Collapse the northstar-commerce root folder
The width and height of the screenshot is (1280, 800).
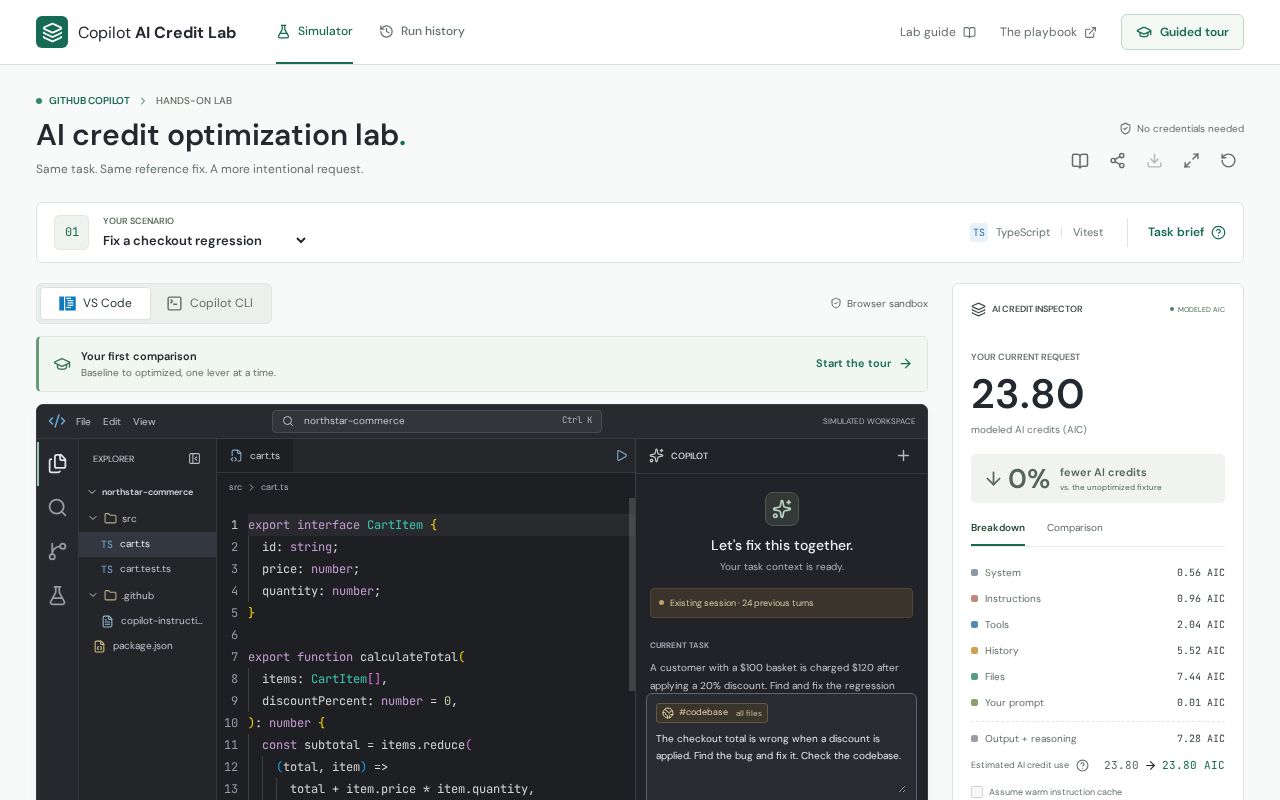[147, 492]
